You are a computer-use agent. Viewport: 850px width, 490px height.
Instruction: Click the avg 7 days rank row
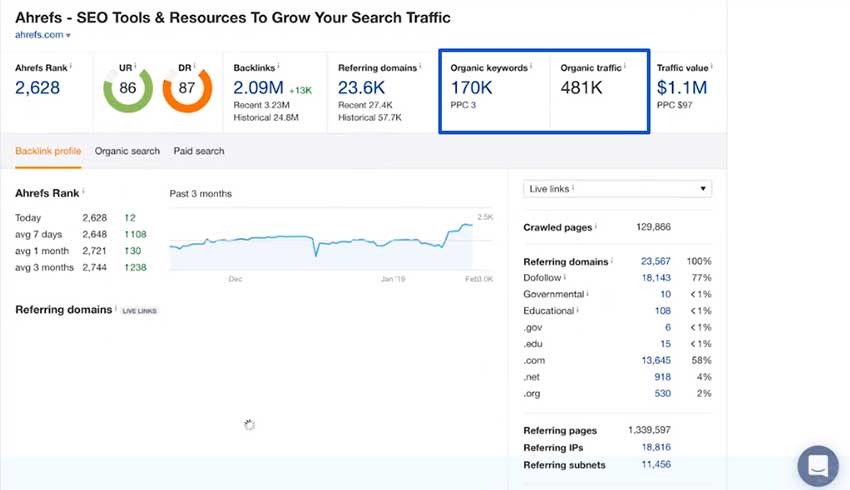pos(81,234)
